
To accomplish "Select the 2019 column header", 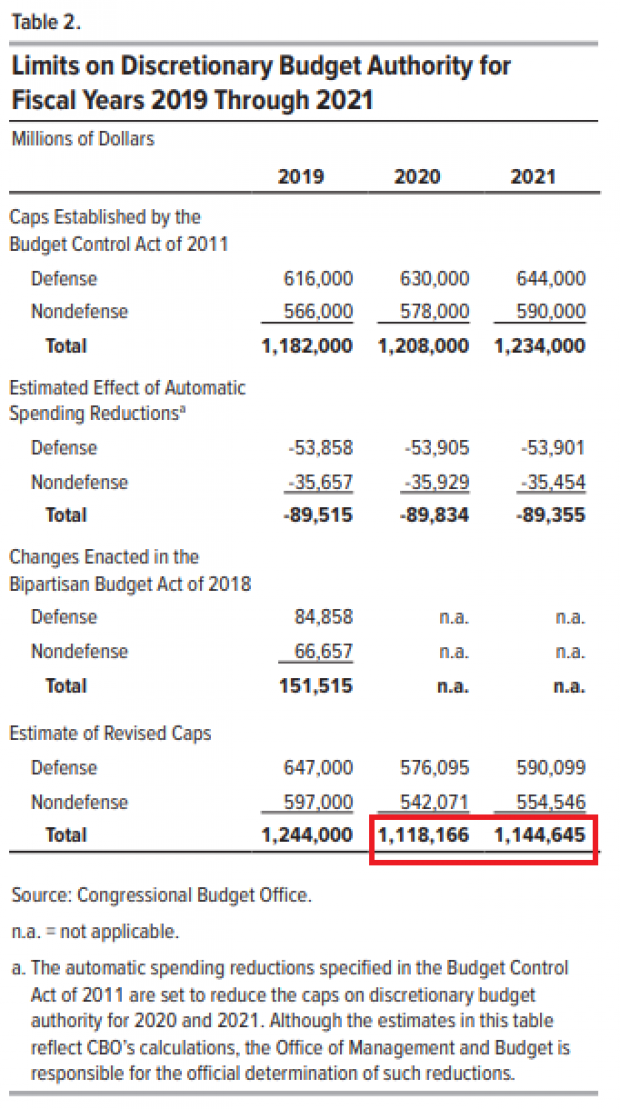I will click(x=300, y=175).
